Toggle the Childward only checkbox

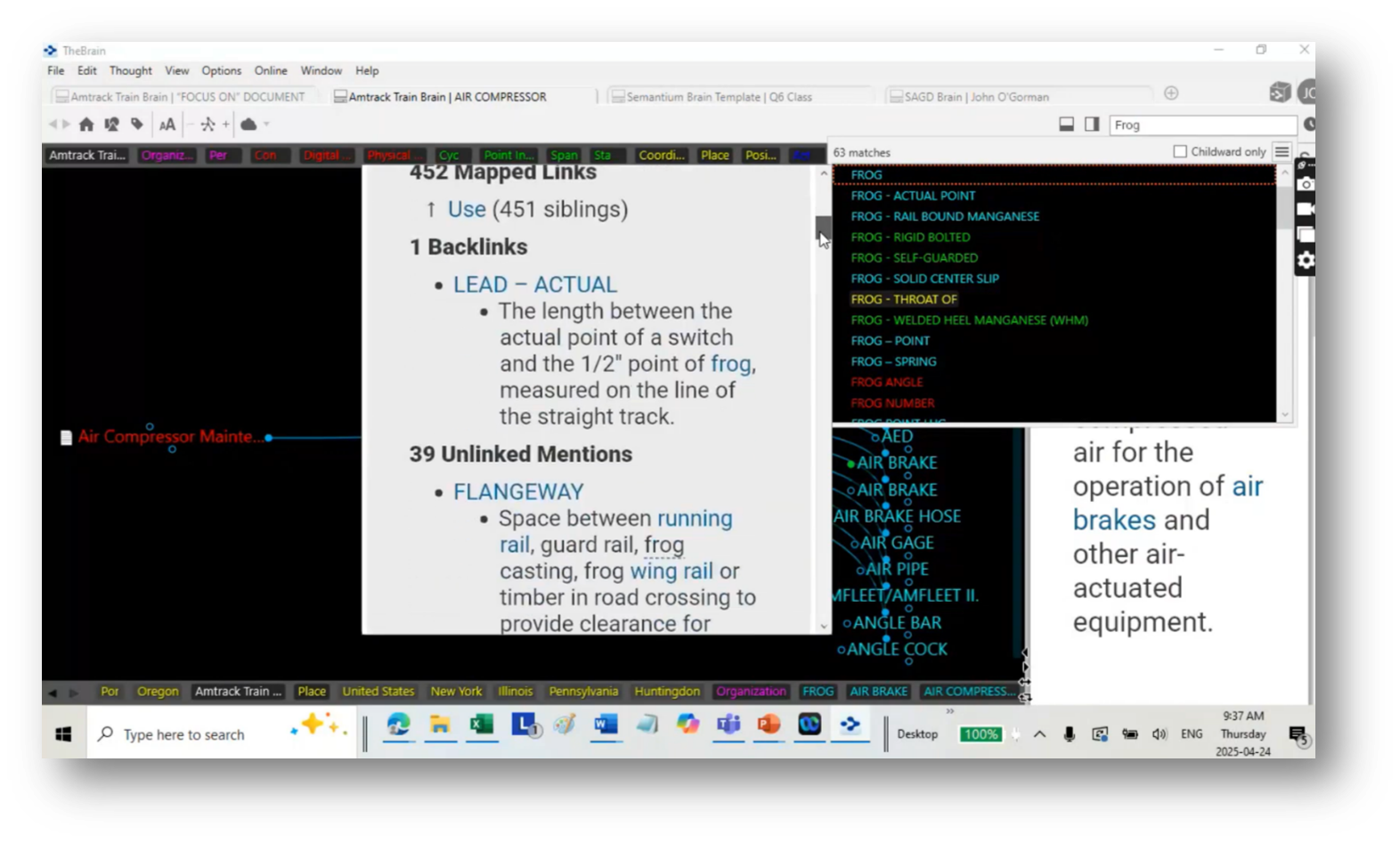[1180, 152]
